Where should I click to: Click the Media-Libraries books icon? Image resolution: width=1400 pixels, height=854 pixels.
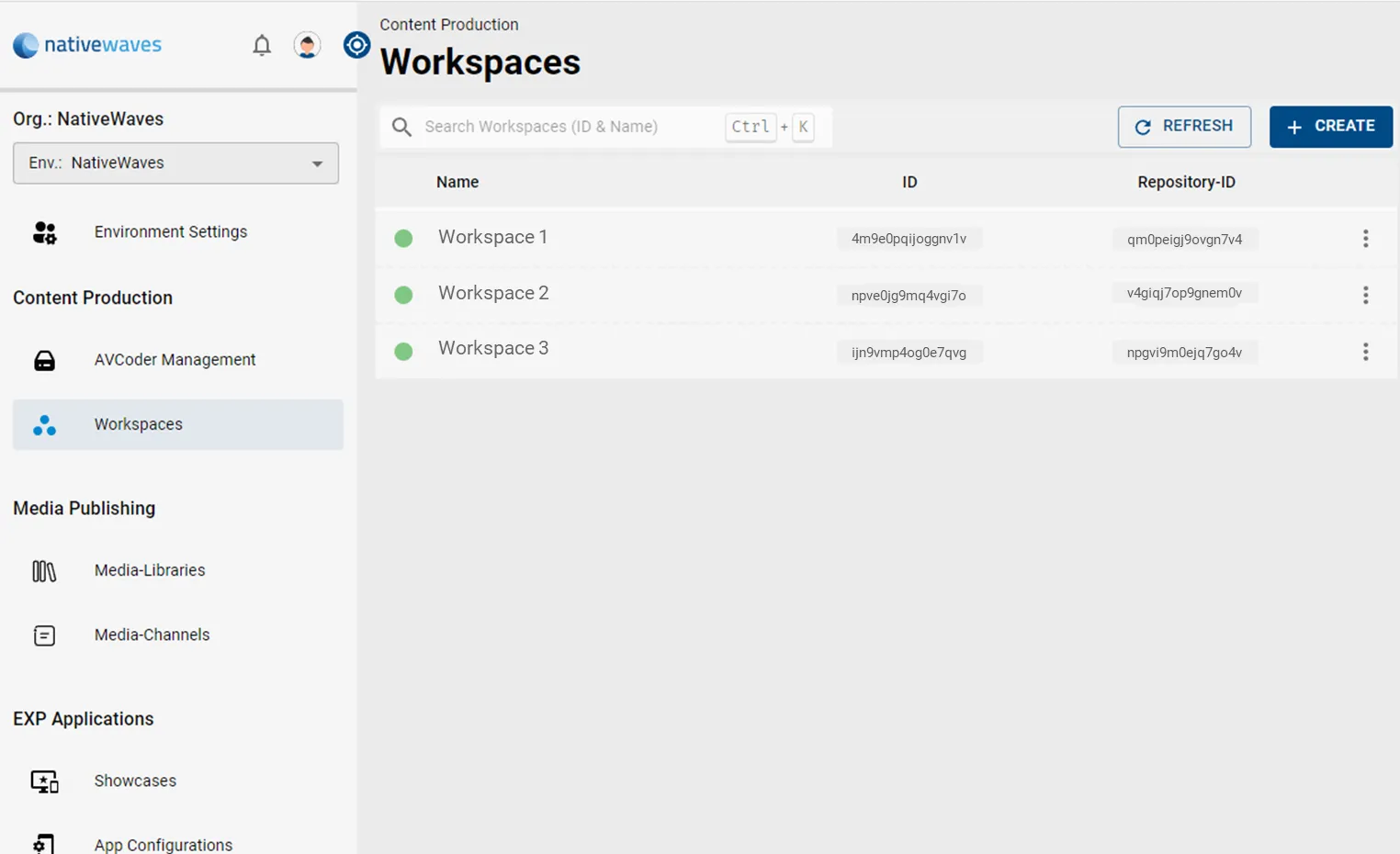[x=44, y=571]
